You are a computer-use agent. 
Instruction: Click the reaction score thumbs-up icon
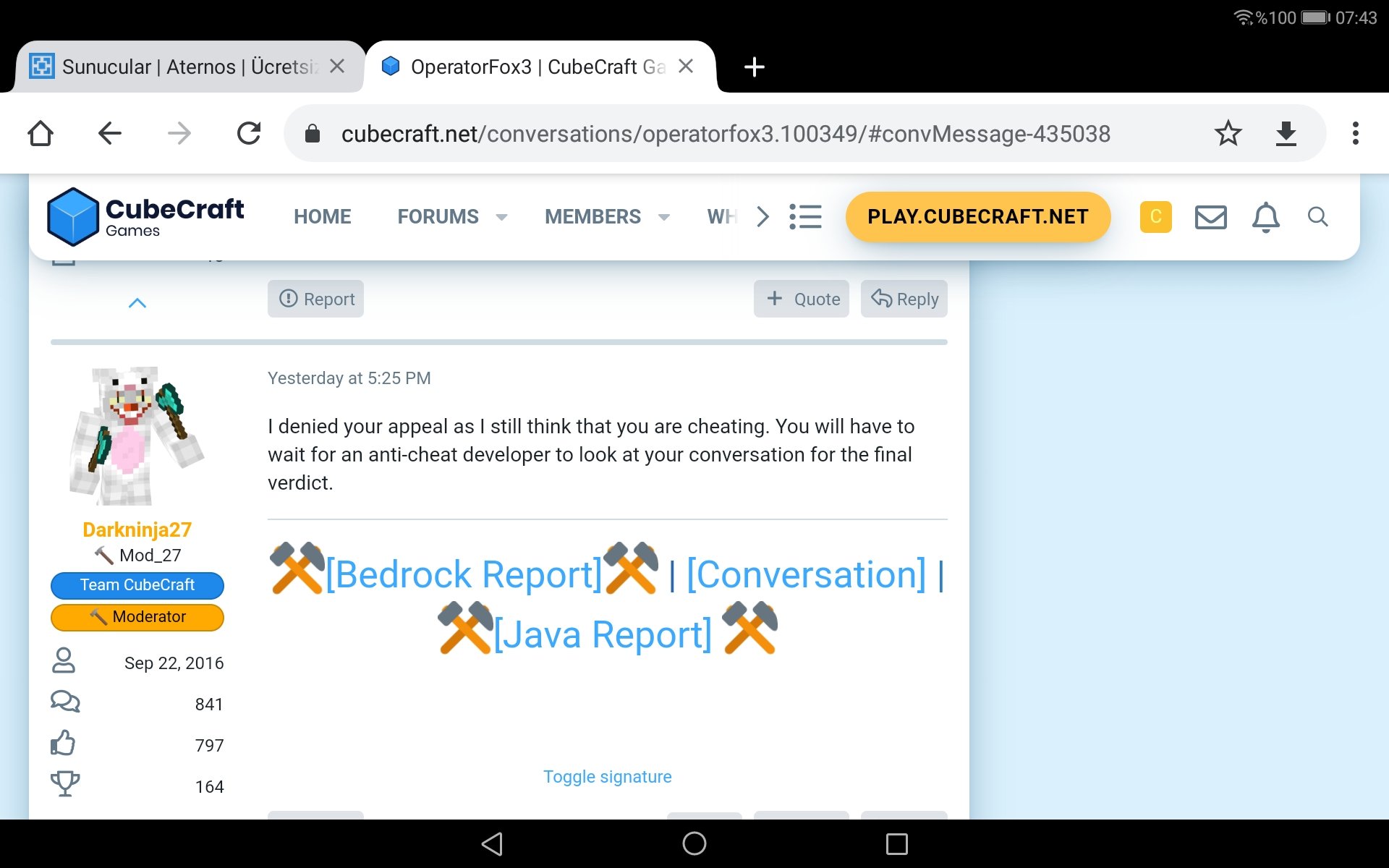(64, 743)
